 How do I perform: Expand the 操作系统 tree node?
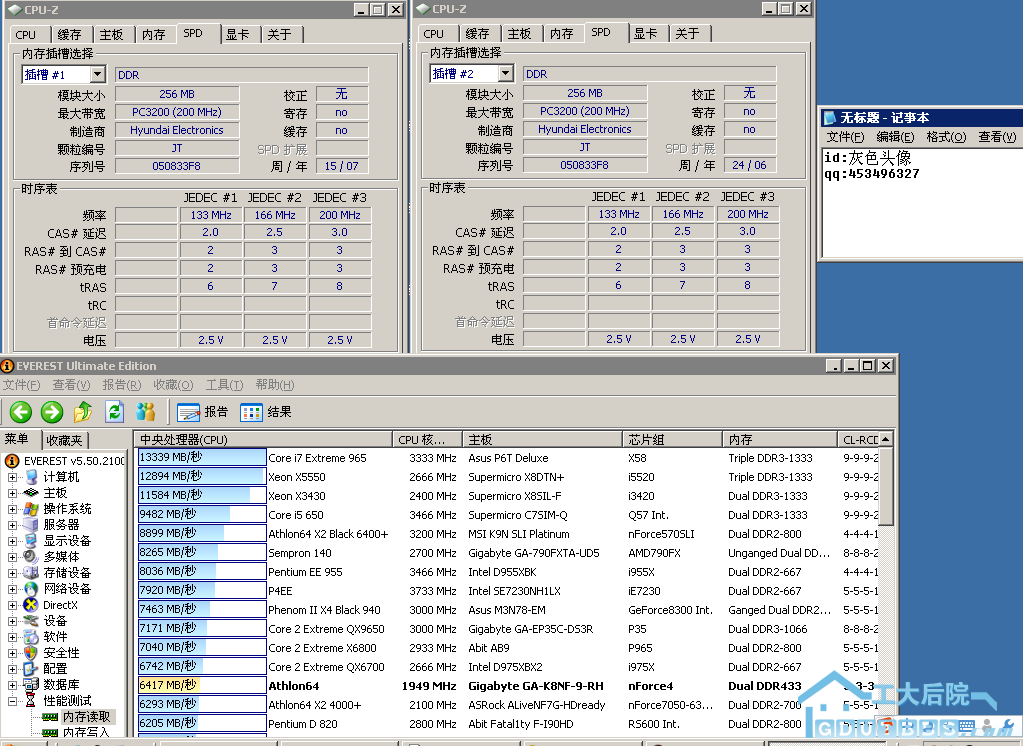point(12,509)
